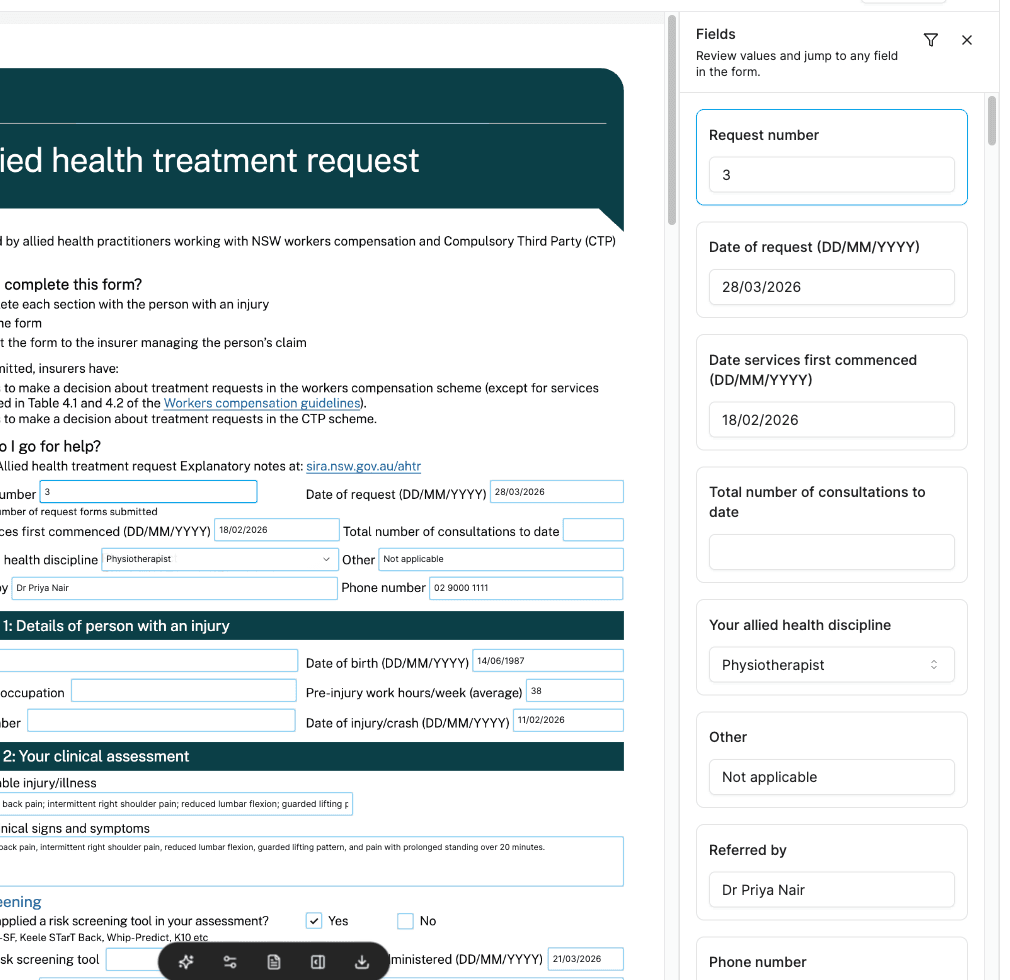
Task: Close the Fields panel with the X icon
Action: click(966, 40)
